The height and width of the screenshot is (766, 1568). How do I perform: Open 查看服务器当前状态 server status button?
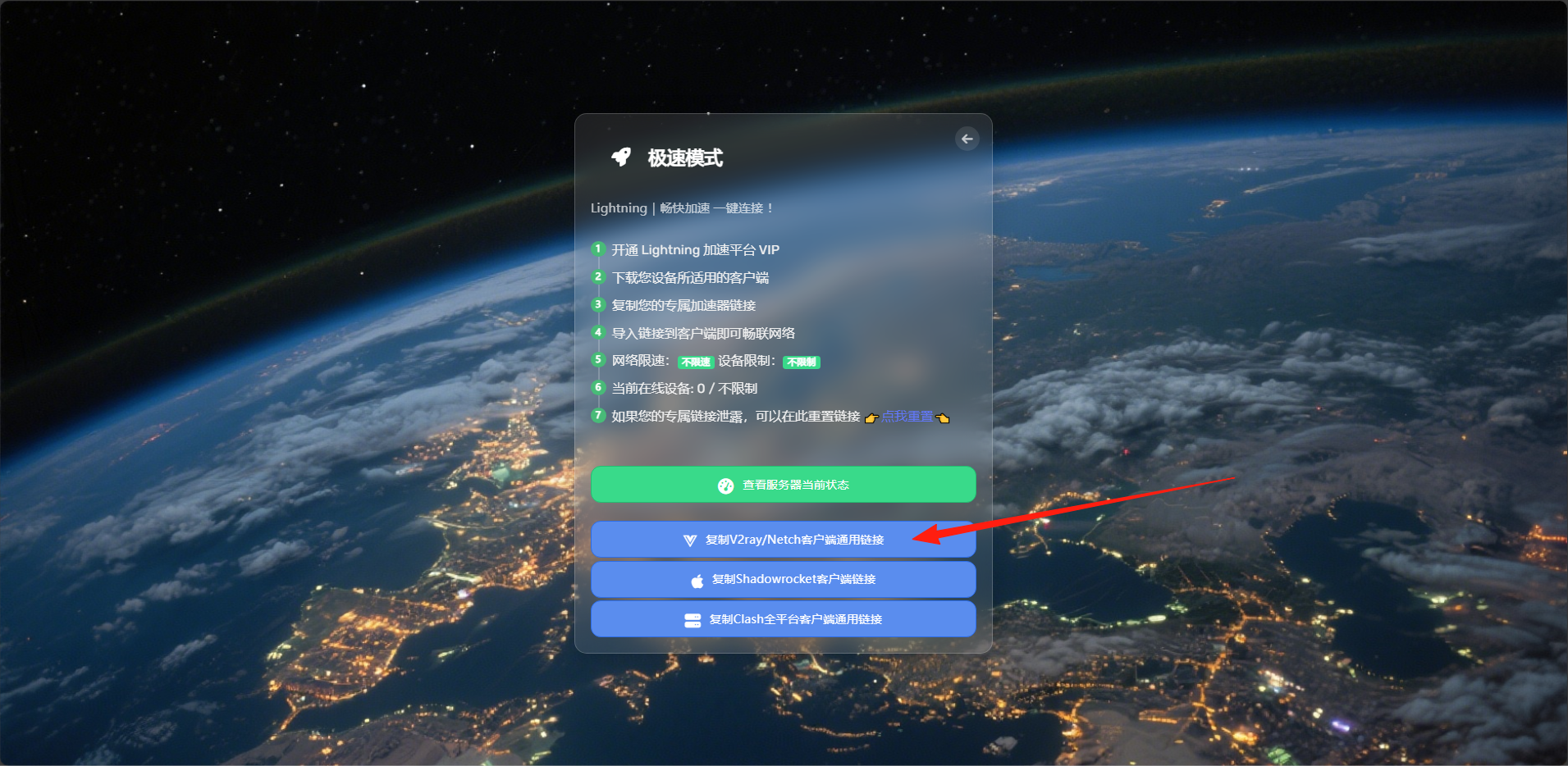(x=784, y=485)
